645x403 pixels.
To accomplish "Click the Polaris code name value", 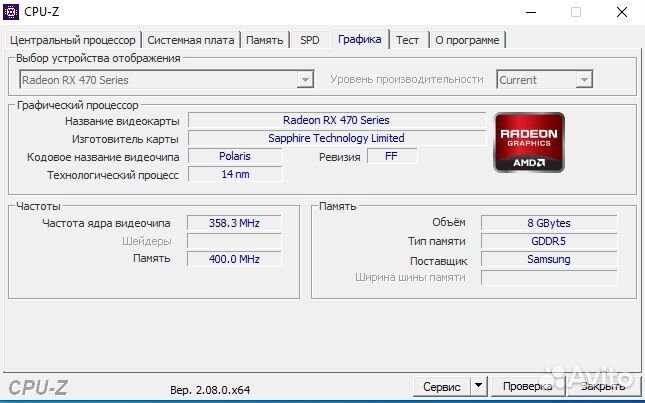I will 235,156.
